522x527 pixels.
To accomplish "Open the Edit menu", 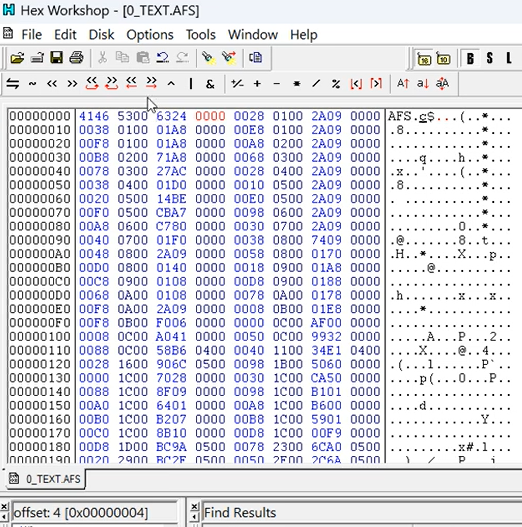I will click(65, 35).
